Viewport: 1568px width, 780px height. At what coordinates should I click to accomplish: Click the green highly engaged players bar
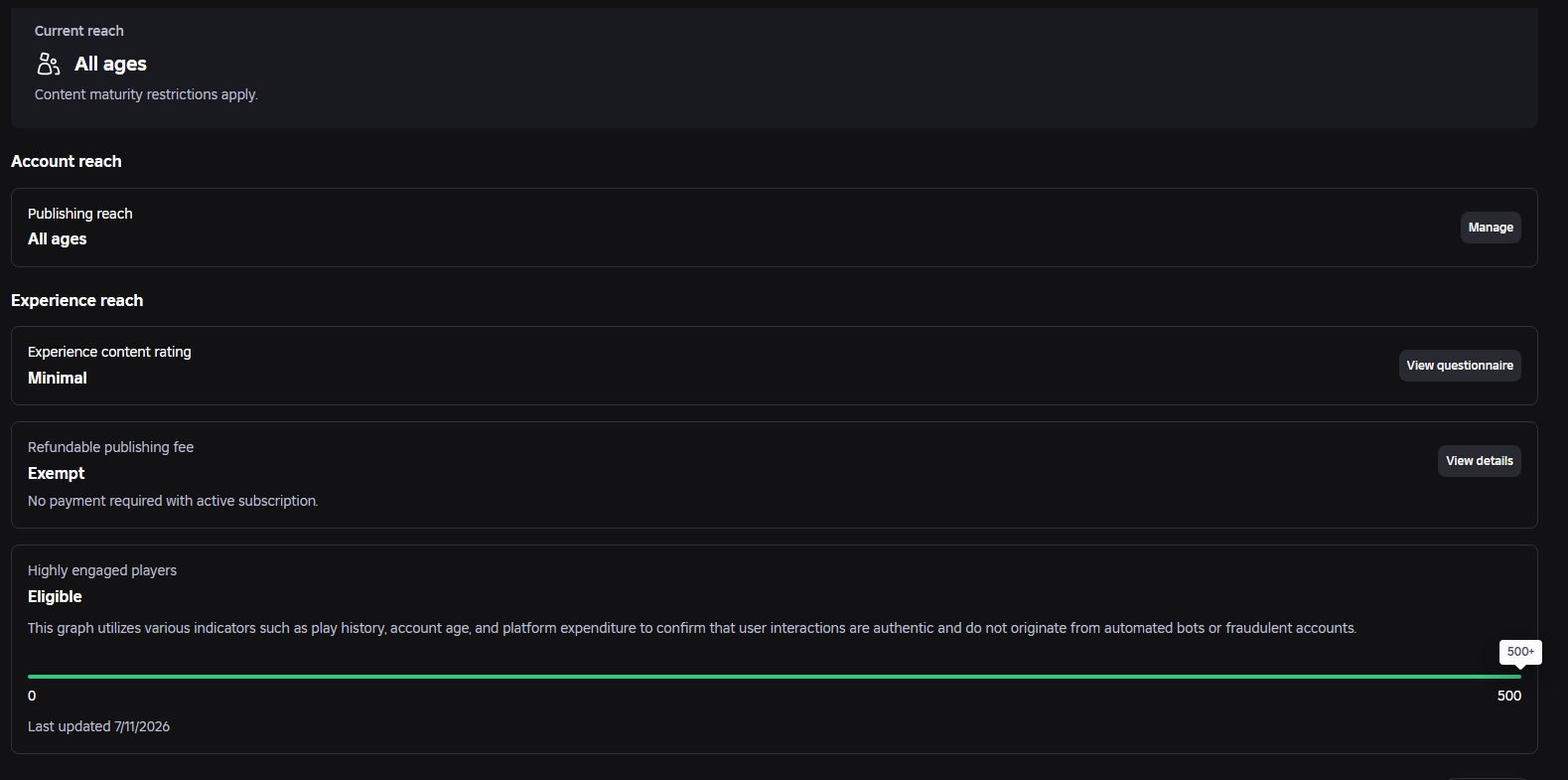tap(775, 677)
